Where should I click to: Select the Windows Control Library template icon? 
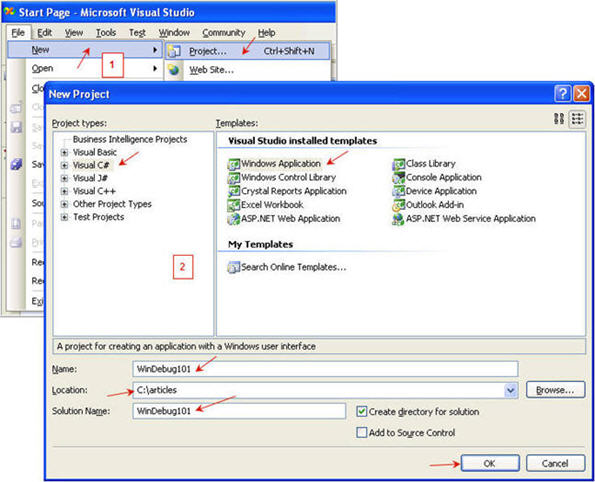(x=233, y=178)
